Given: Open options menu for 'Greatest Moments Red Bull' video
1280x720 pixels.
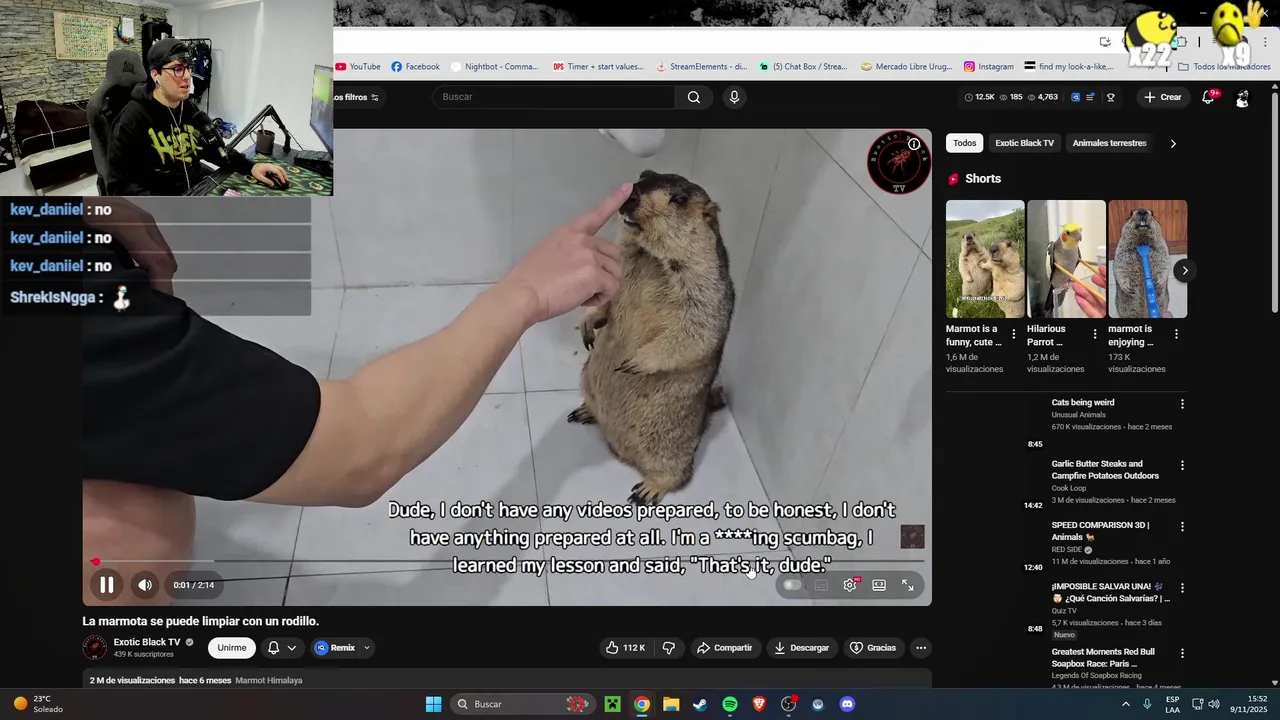Looking at the screenshot, I should [x=1182, y=653].
